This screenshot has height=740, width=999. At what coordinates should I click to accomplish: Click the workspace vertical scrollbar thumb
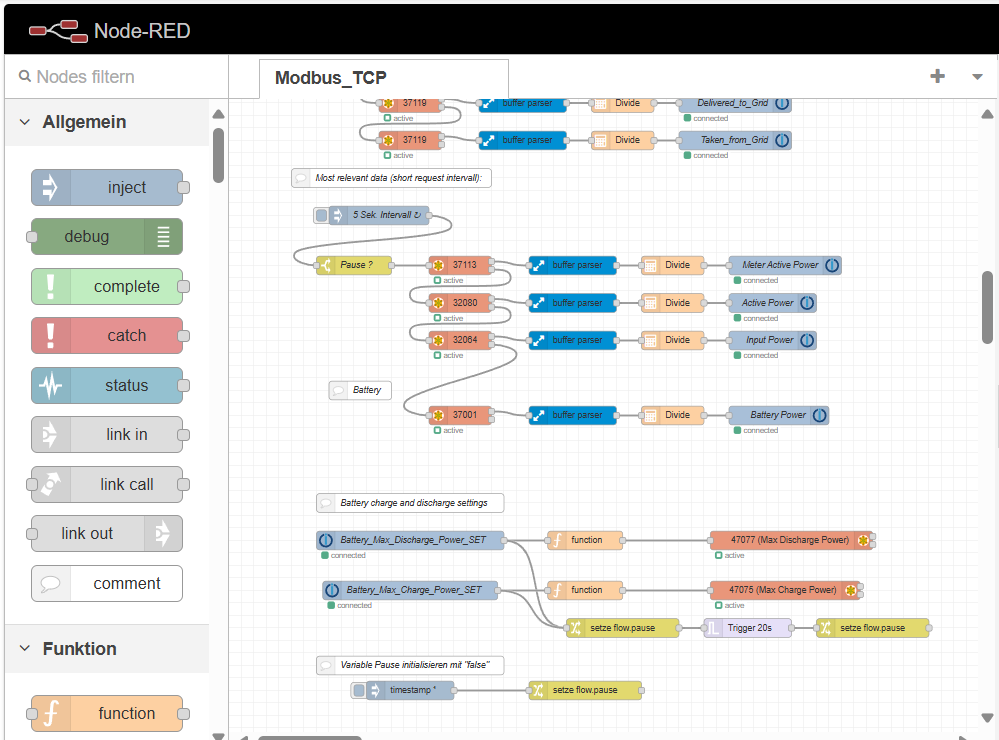coord(987,308)
